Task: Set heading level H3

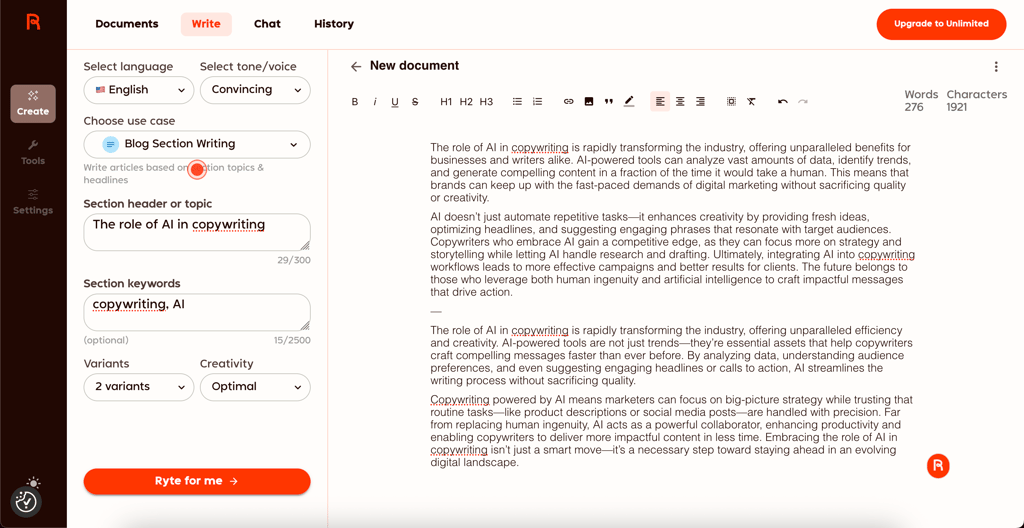Action: 486,101
